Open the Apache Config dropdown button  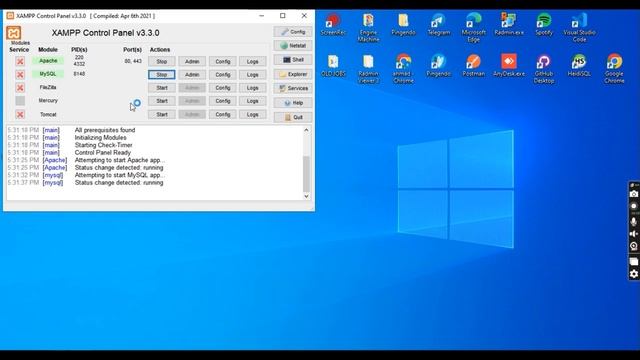click(222, 61)
